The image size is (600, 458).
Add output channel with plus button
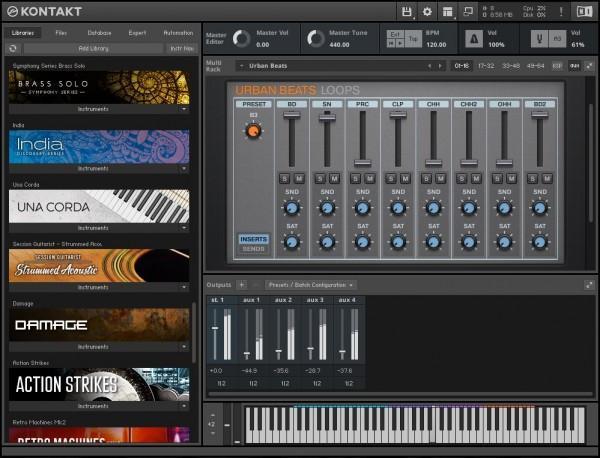click(x=241, y=285)
